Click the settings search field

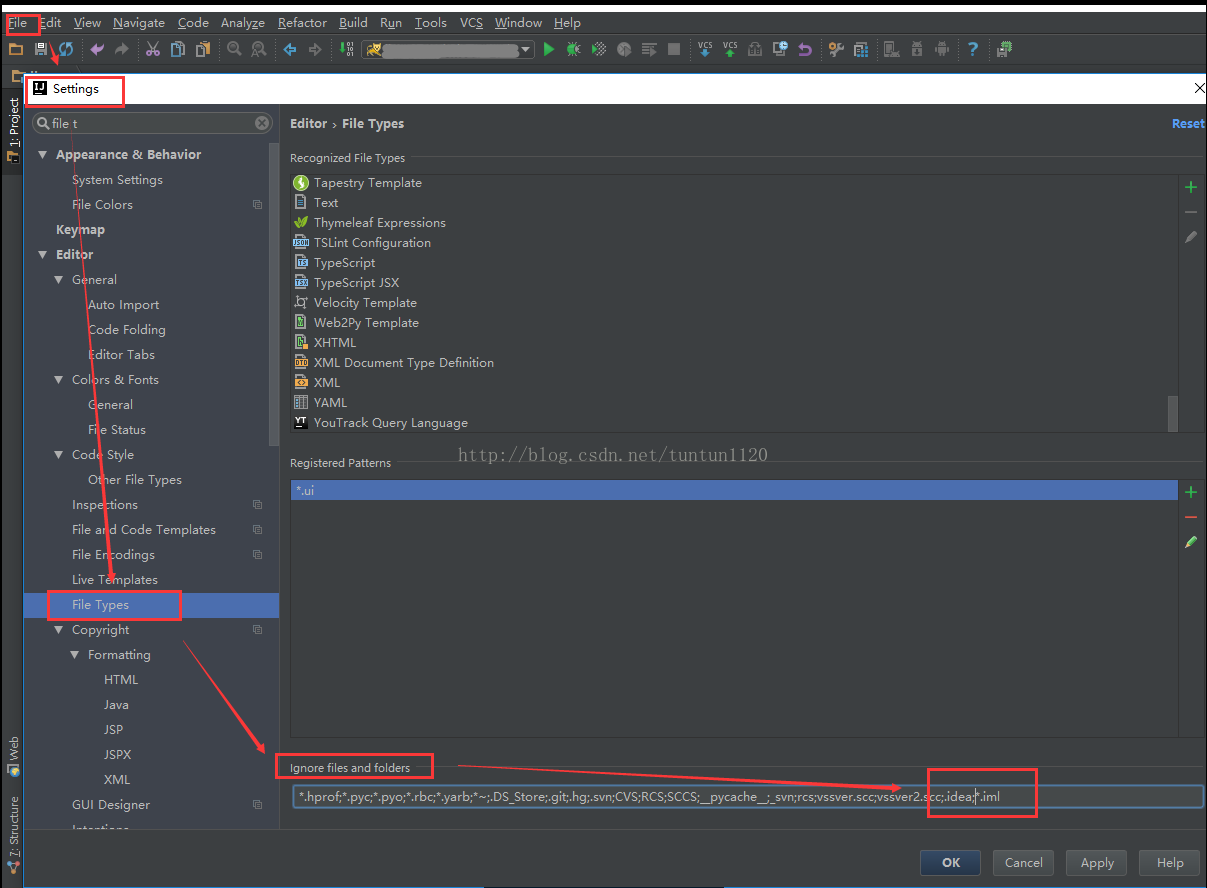153,123
